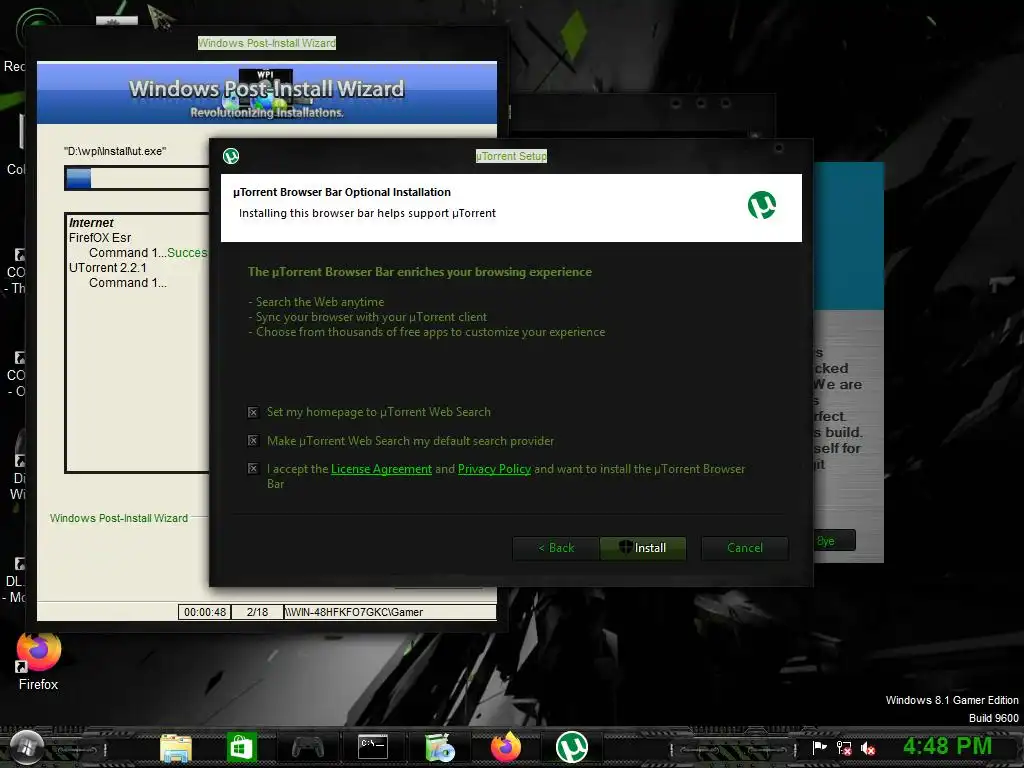Viewport: 1024px width, 768px height.
Task: Open the game controller taskbar icon
Action: [308, 746]
